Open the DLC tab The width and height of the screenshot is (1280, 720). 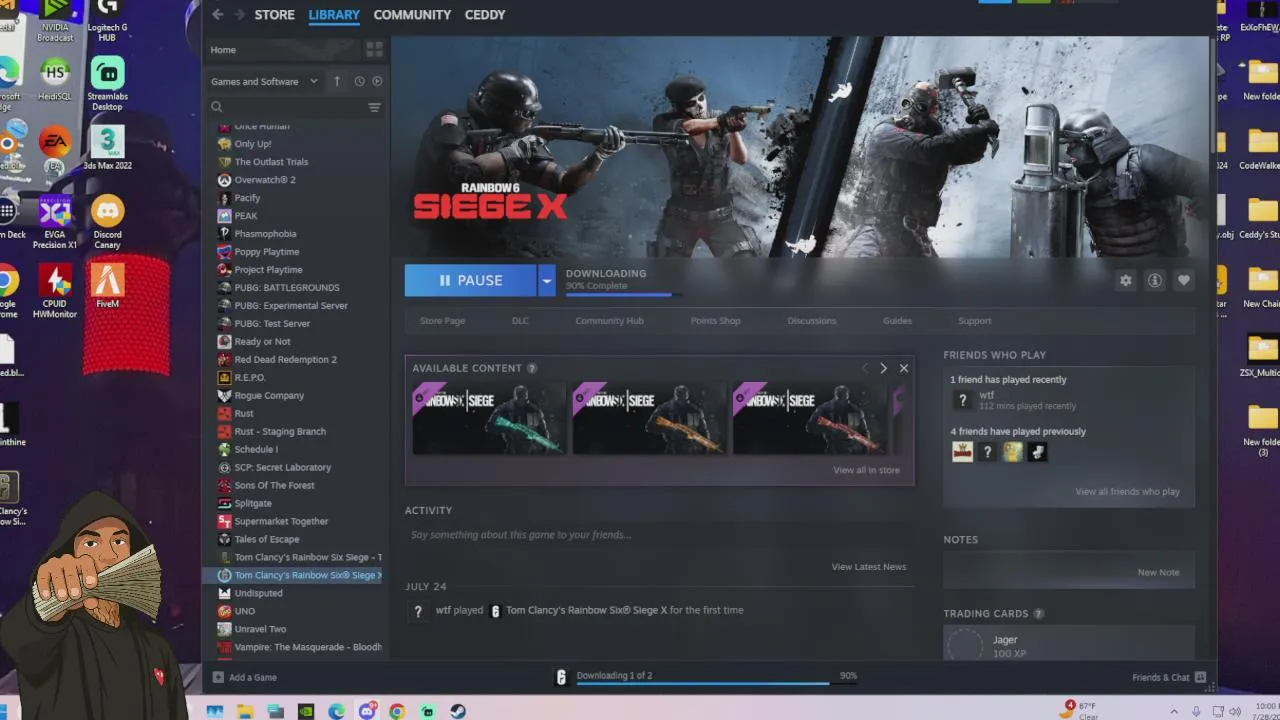click(x=520, y=321)
